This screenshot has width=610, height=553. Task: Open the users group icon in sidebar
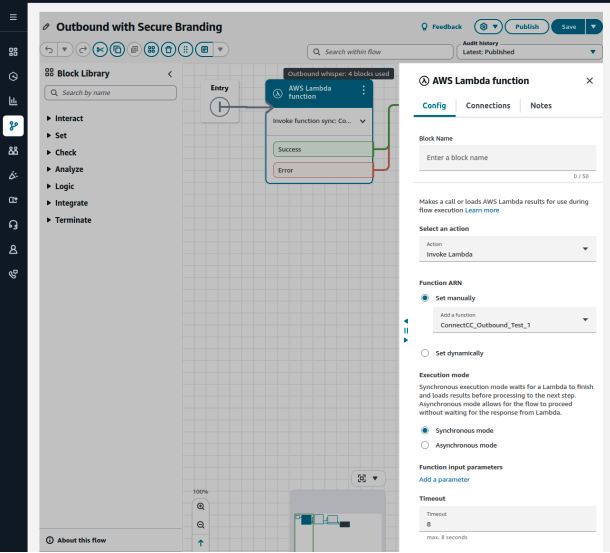point(13,151)
